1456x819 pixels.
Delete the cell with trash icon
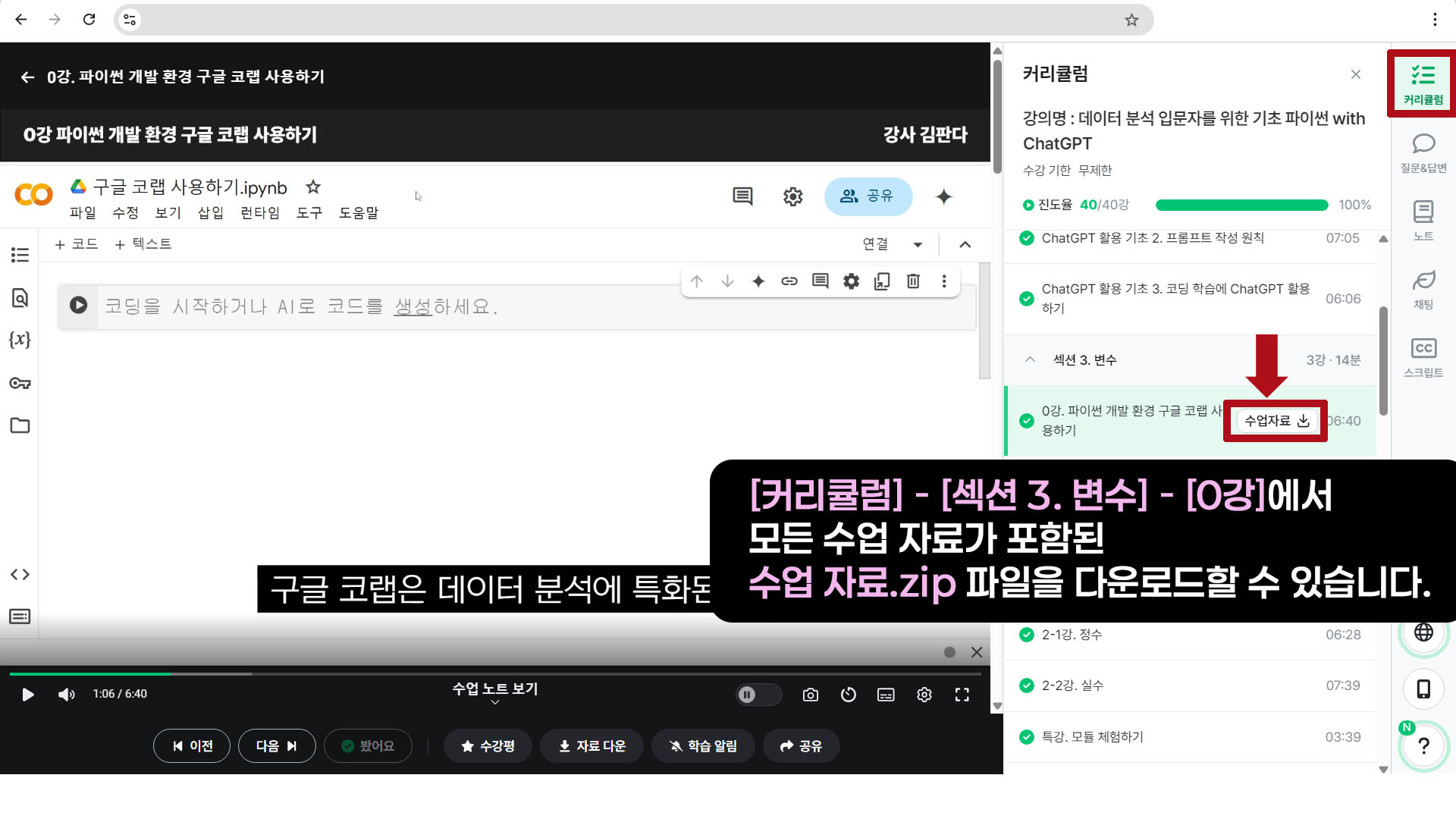coord(913,281)
